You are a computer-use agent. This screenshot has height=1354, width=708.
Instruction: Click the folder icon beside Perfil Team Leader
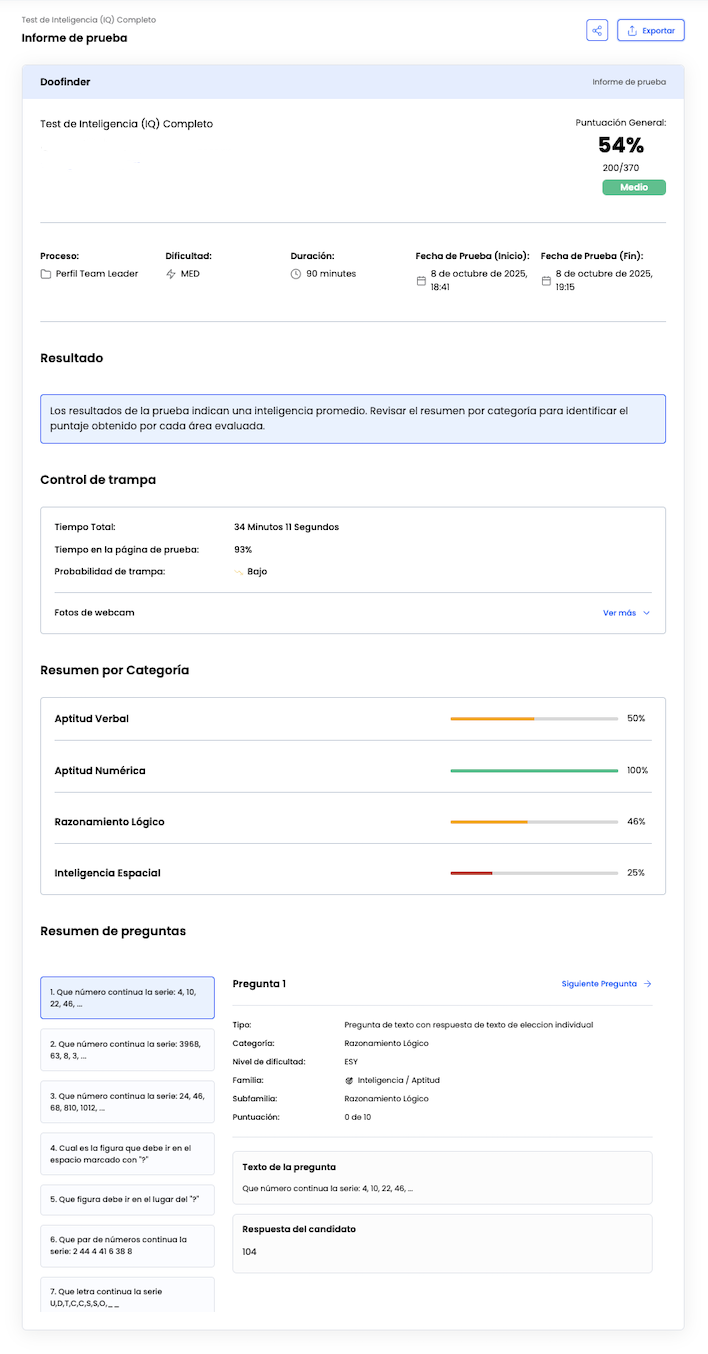[x=46, y=274]
